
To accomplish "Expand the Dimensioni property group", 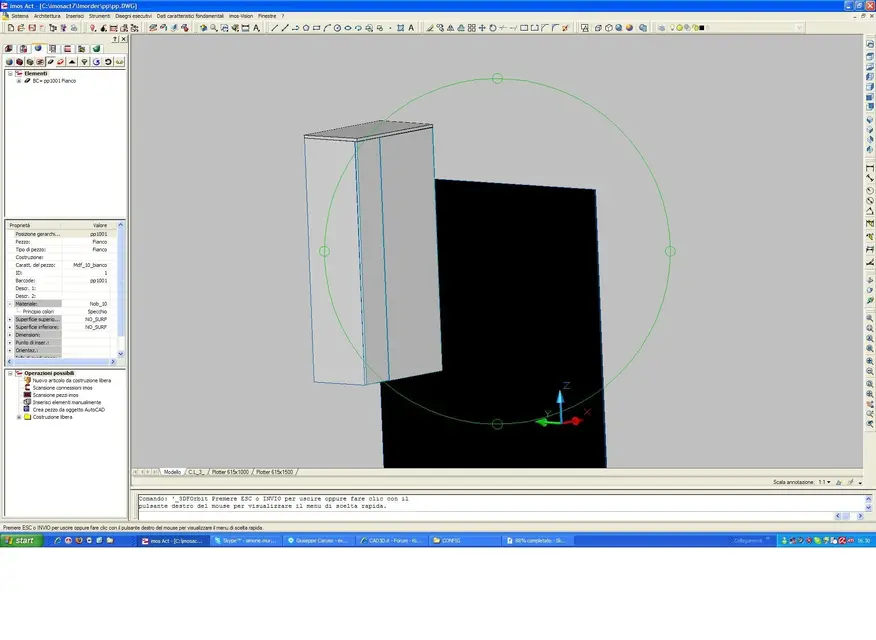I will click(x=10, y=335).
